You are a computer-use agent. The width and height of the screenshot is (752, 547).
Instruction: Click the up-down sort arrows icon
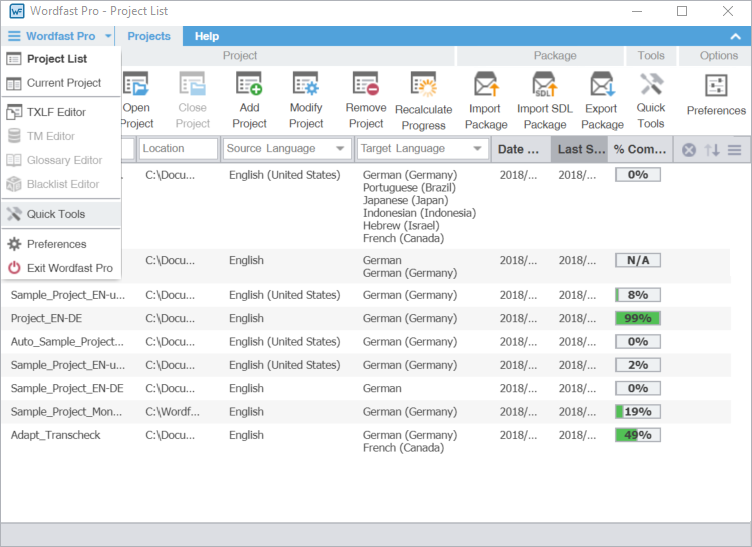(x=712, y=150)
